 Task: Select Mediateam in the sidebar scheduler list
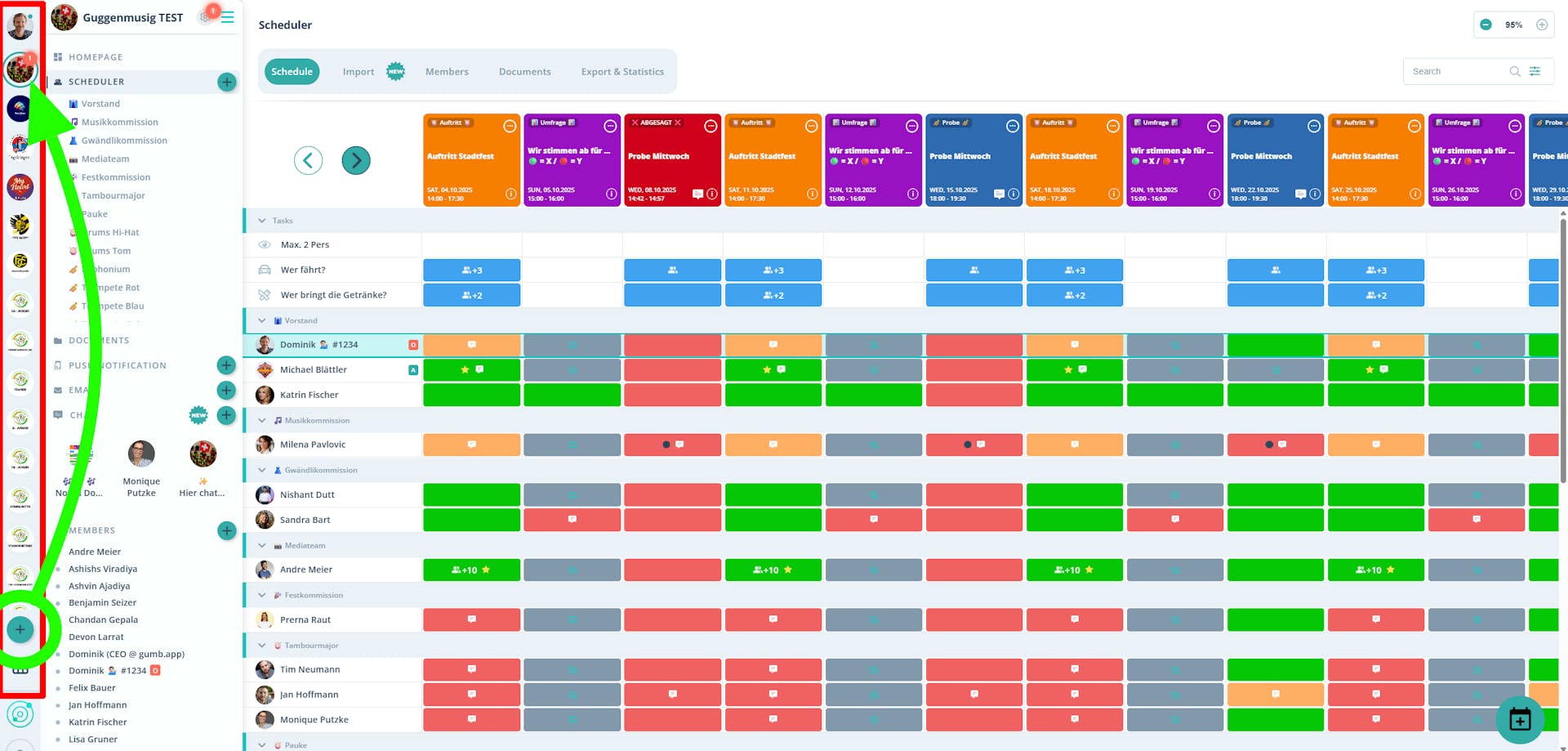105,159
